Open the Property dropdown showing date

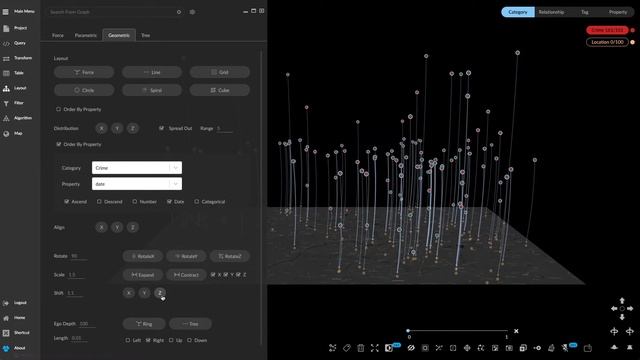click(137, 184)
